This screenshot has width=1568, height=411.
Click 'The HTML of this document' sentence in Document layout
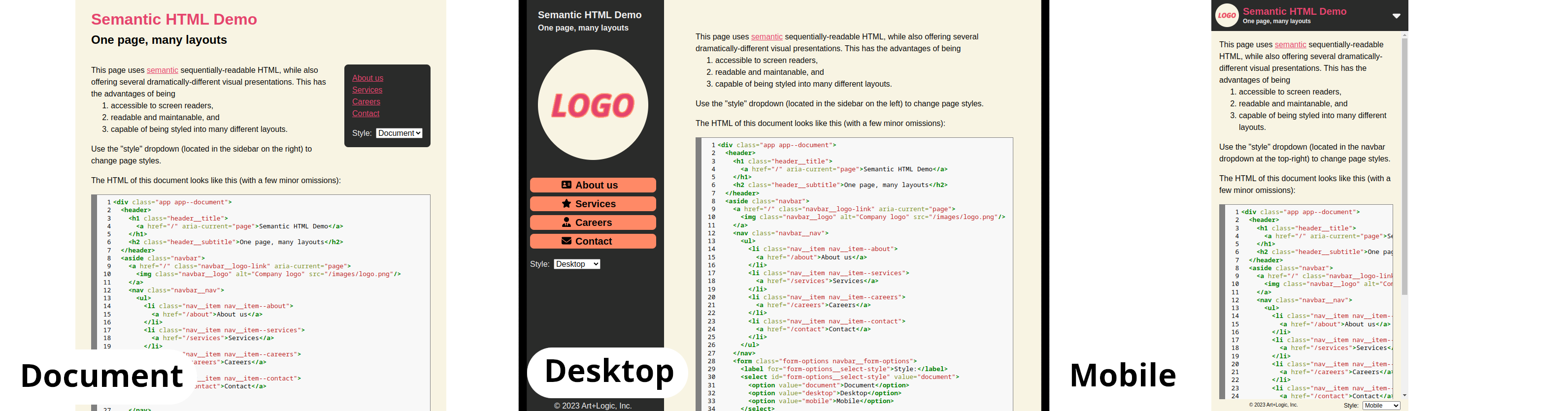pos(216,181)
